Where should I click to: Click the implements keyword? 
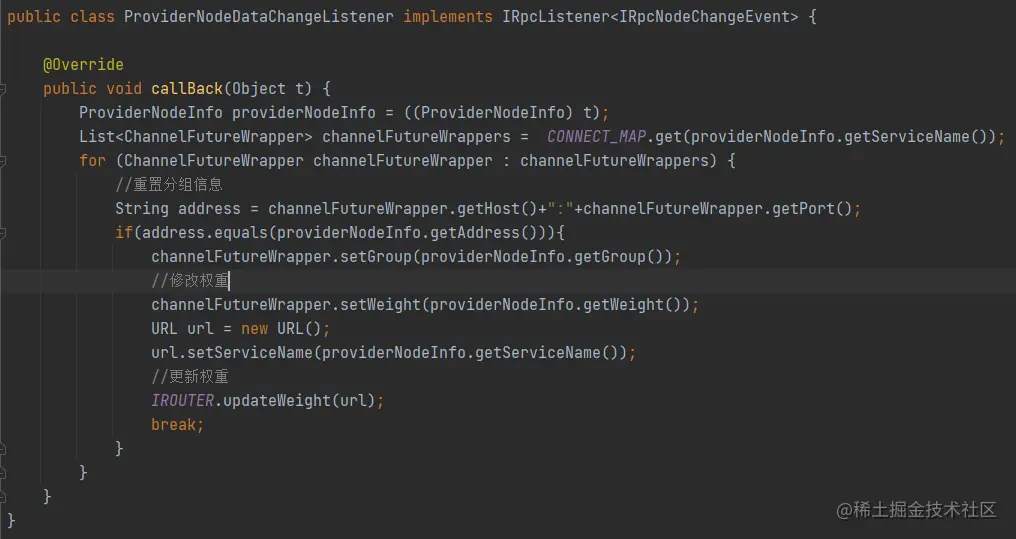click(448, 16)
